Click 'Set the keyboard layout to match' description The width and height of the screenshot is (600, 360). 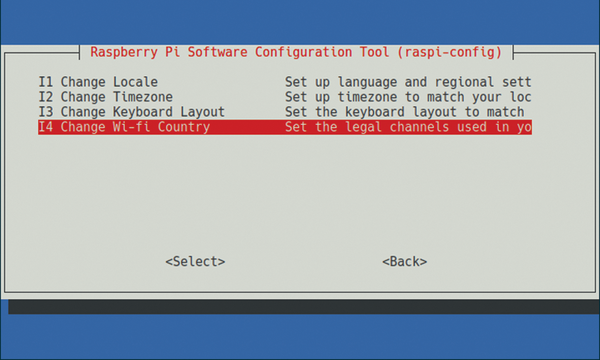coord(404,112)
